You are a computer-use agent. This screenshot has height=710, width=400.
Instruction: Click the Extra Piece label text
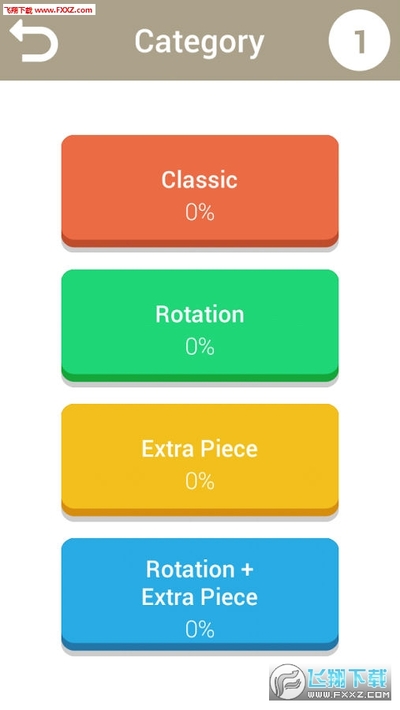pyautogui.click(x=200, y=449)
